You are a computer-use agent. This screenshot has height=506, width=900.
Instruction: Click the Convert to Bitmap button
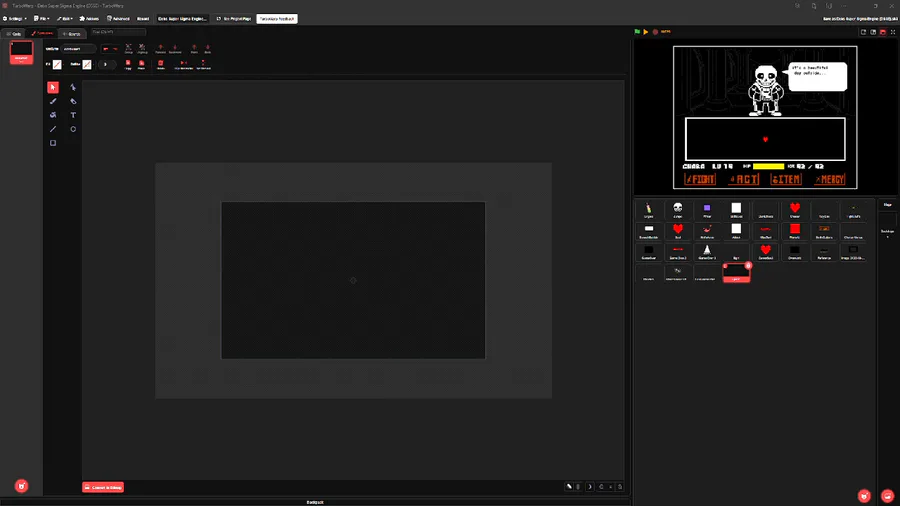pos(103,487)
